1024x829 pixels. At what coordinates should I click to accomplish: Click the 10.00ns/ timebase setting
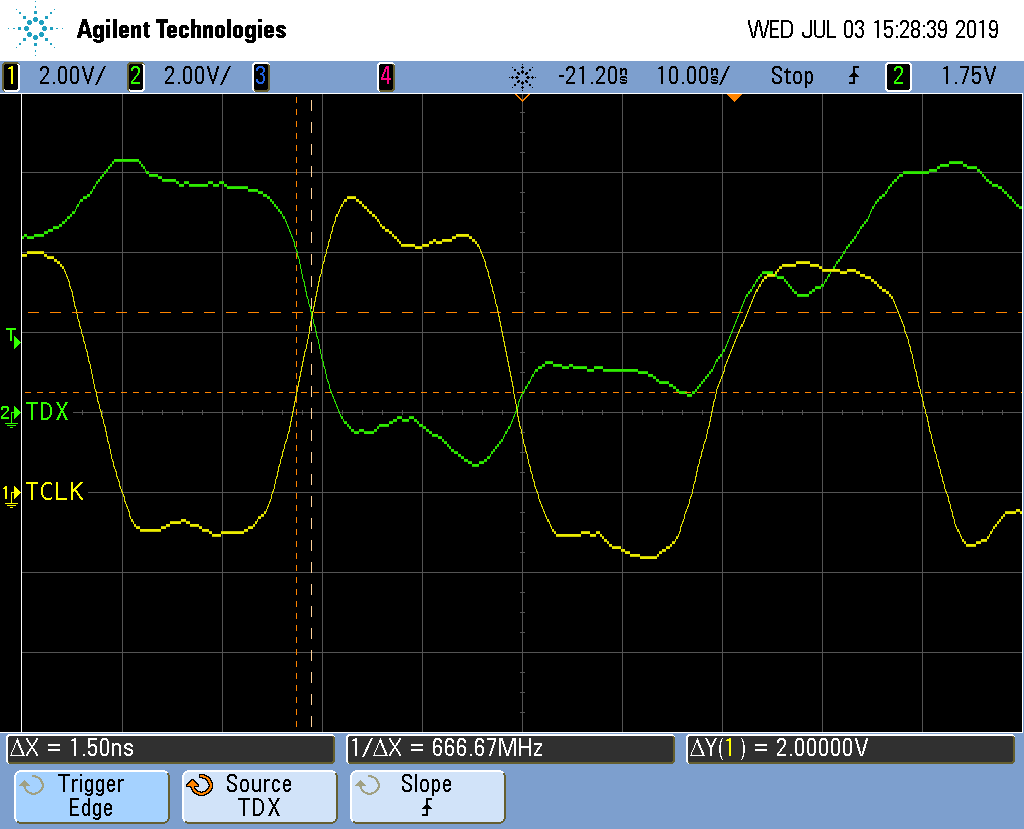[x=692, y=76]
